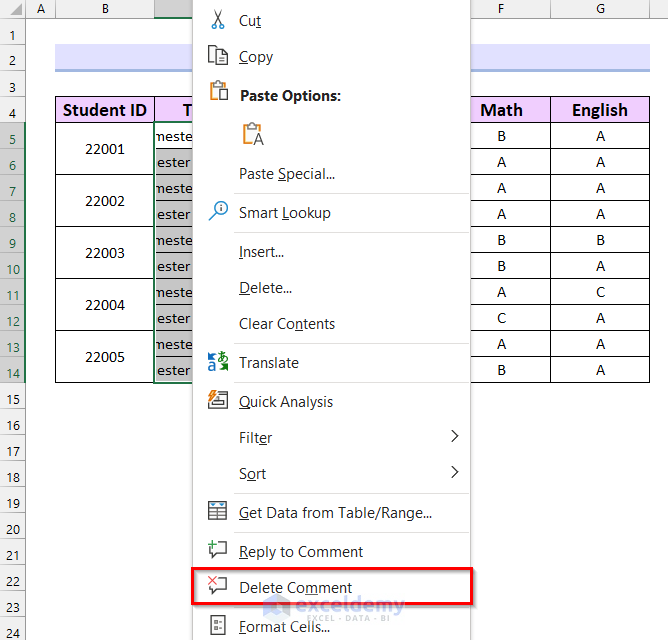This screenshot has width=668, height=640.
Task: Choose Paste Special from context menu
Action: click(287, 174)
